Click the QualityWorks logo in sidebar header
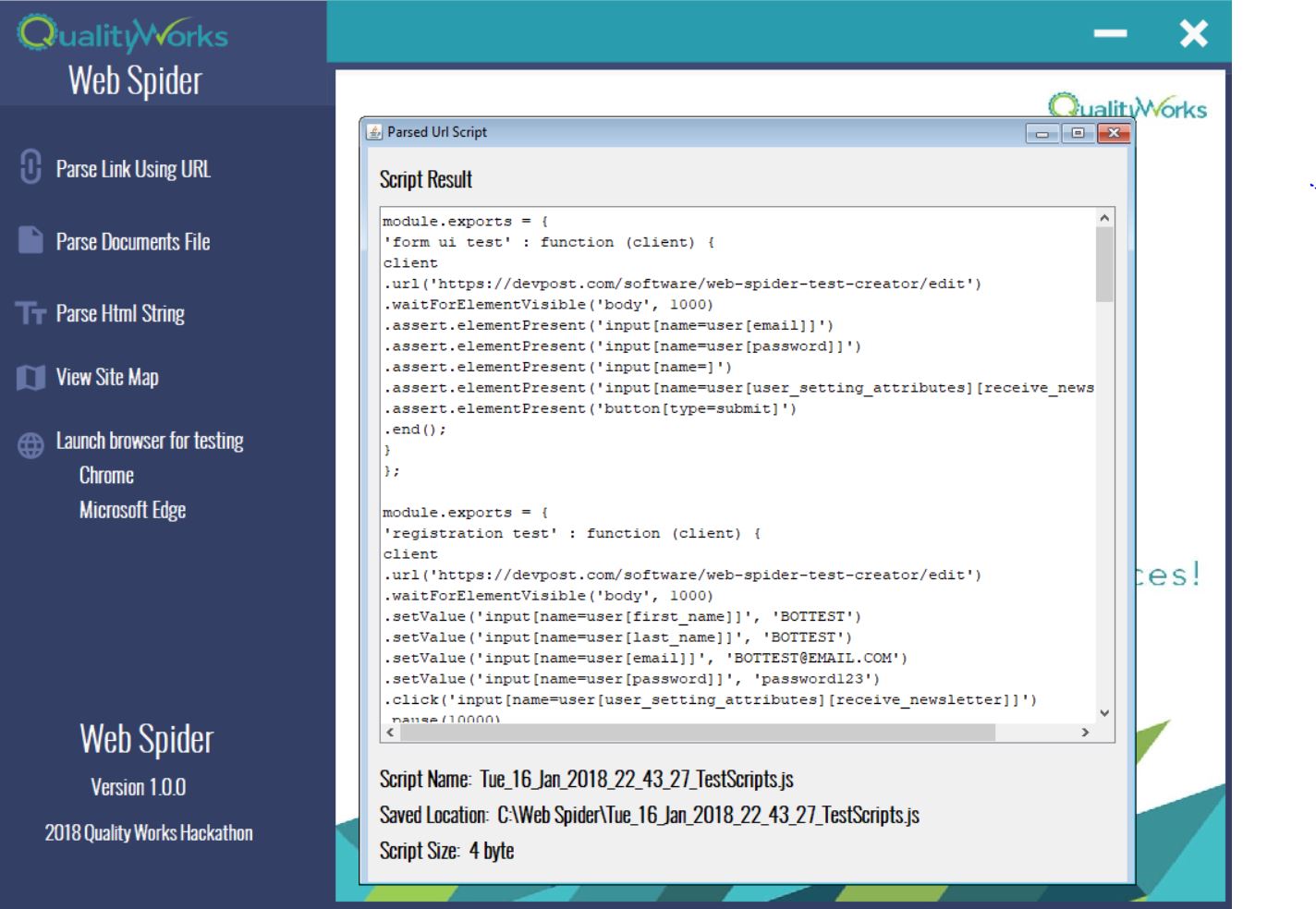 pyautogui.click(x=122, y=34)
